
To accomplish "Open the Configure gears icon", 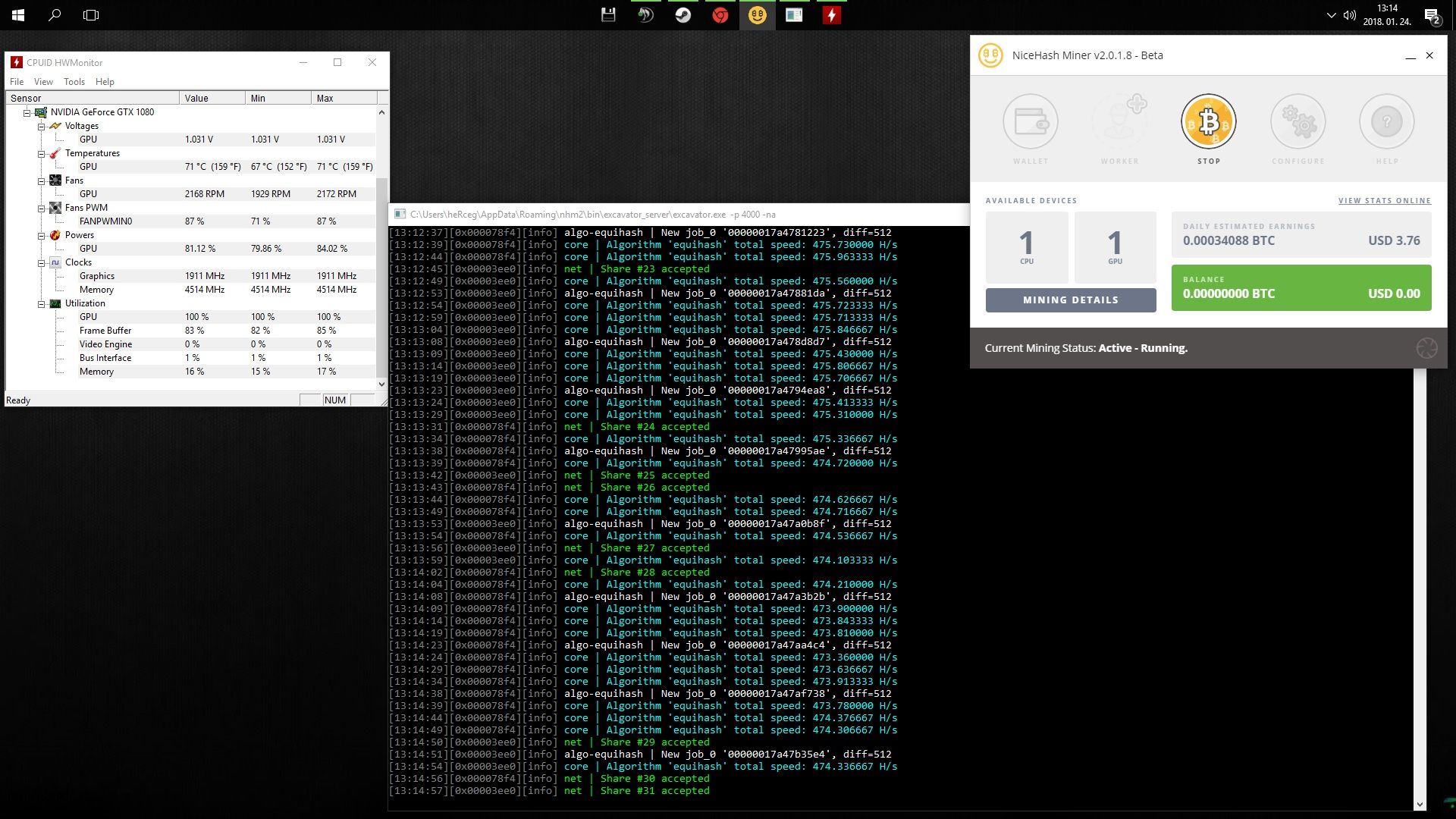I will 1298,121.
